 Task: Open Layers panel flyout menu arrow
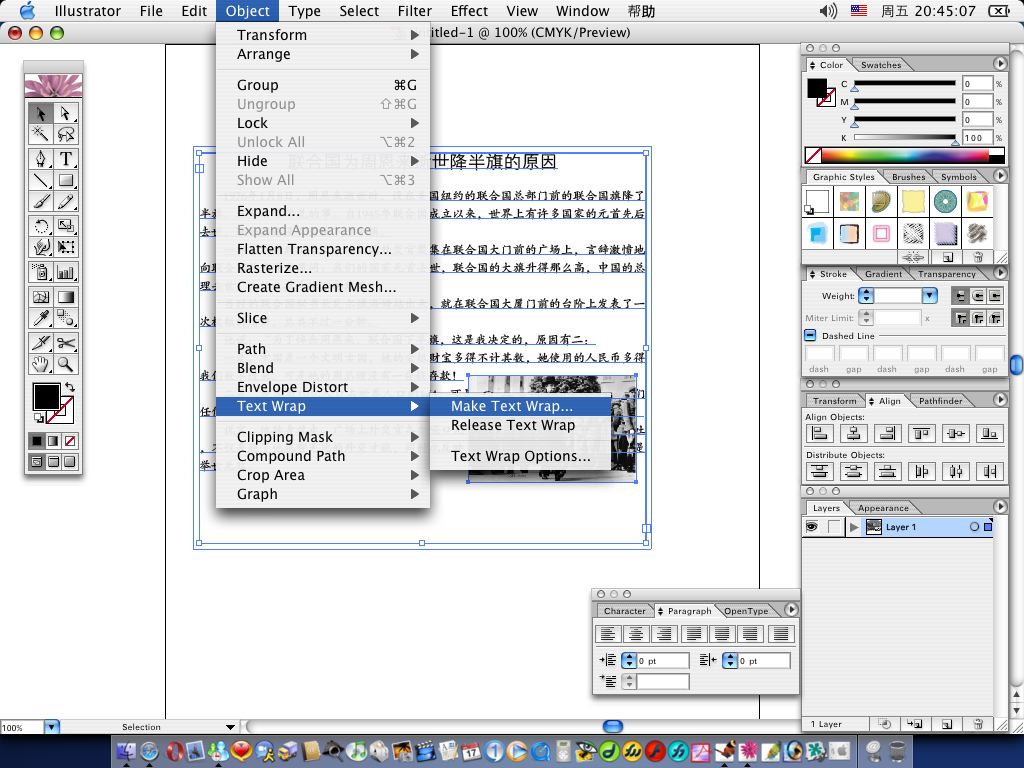pos(1000,506)
